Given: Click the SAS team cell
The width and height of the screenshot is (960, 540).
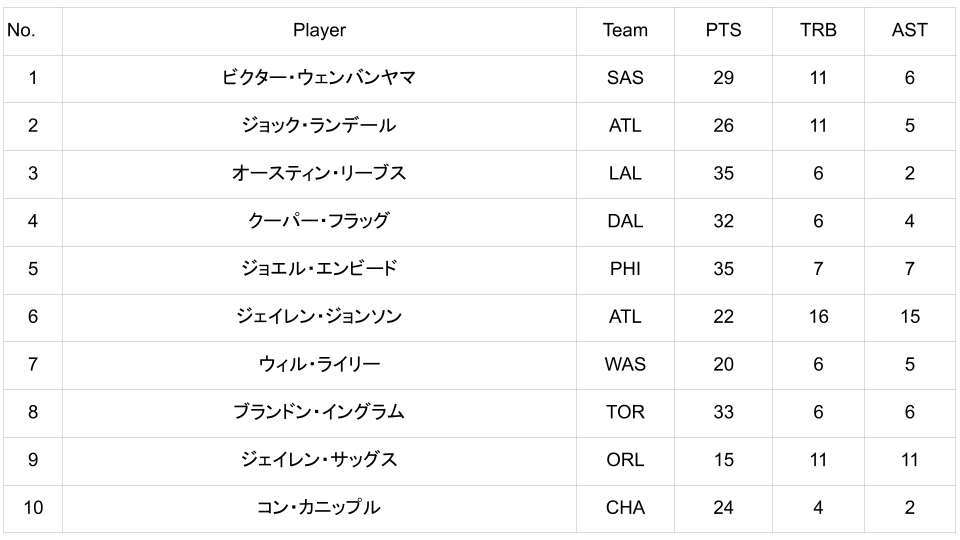Looking at the screenshot, I should coord(625,78).
